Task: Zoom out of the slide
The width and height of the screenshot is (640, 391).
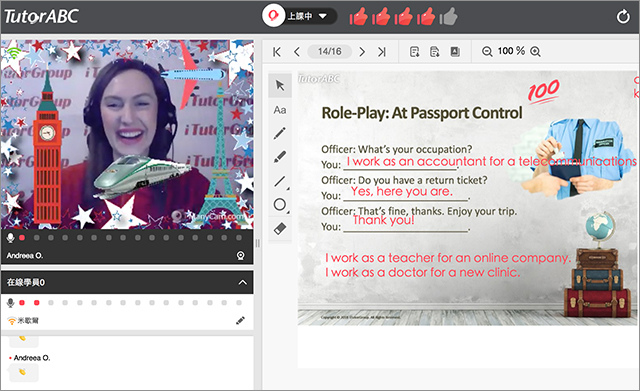Action: [x=487, y=51]
